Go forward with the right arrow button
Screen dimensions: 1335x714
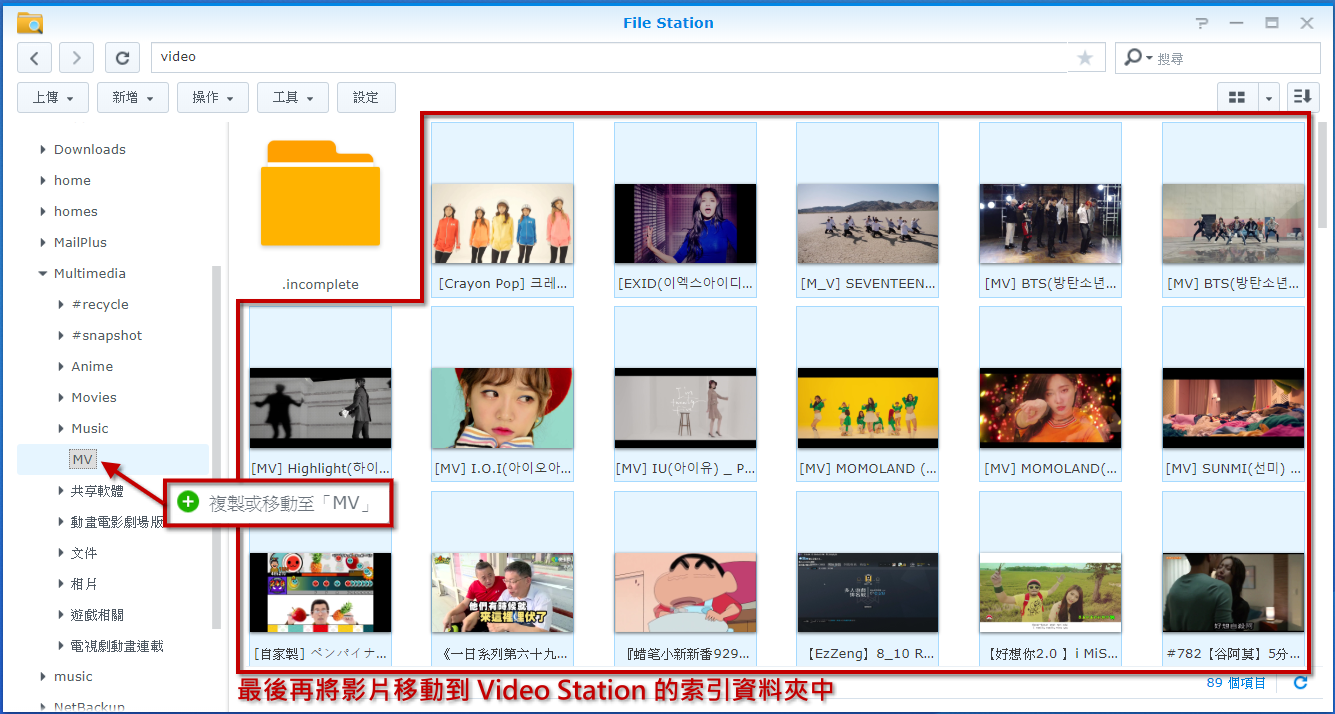[x=77, y=58]
